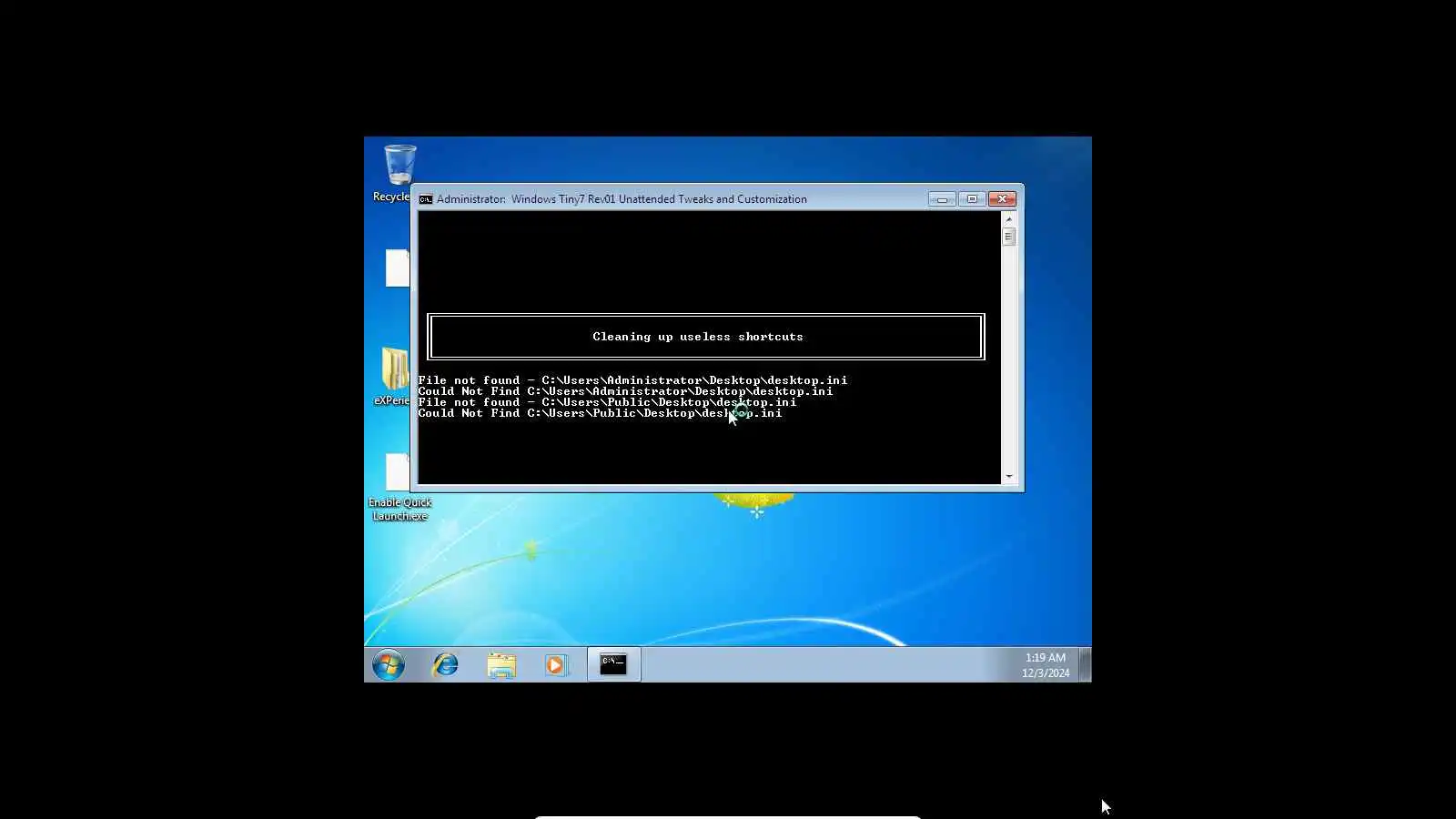This screenshot has height=819, width=1456.
Task: Click the "File not found" Public desktop.ini line
Action: [x=607, y=402]
